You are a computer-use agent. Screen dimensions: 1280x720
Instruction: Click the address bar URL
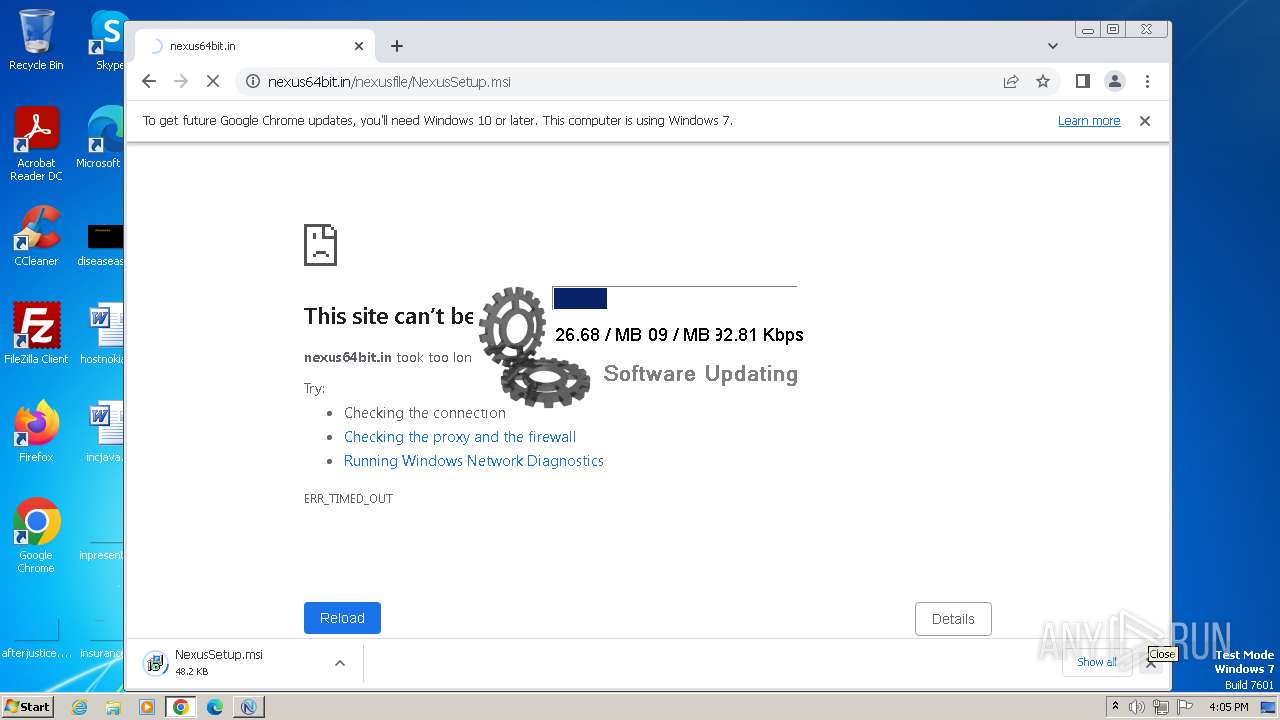[x=390, y=82]
